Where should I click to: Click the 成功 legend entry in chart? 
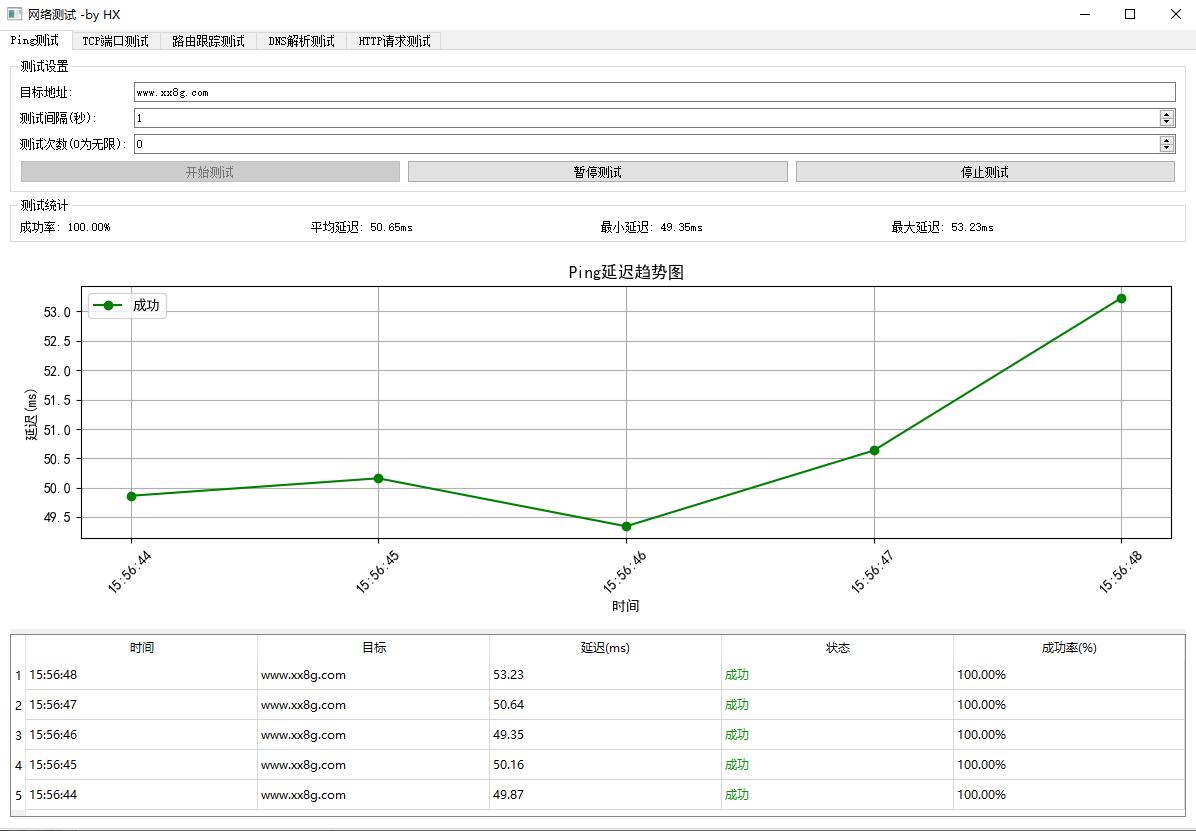tap(126, 306)
